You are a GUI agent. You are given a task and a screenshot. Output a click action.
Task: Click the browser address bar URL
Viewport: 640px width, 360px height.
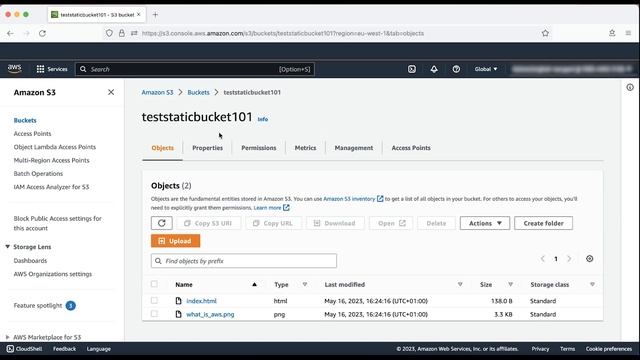pos(283,33)
